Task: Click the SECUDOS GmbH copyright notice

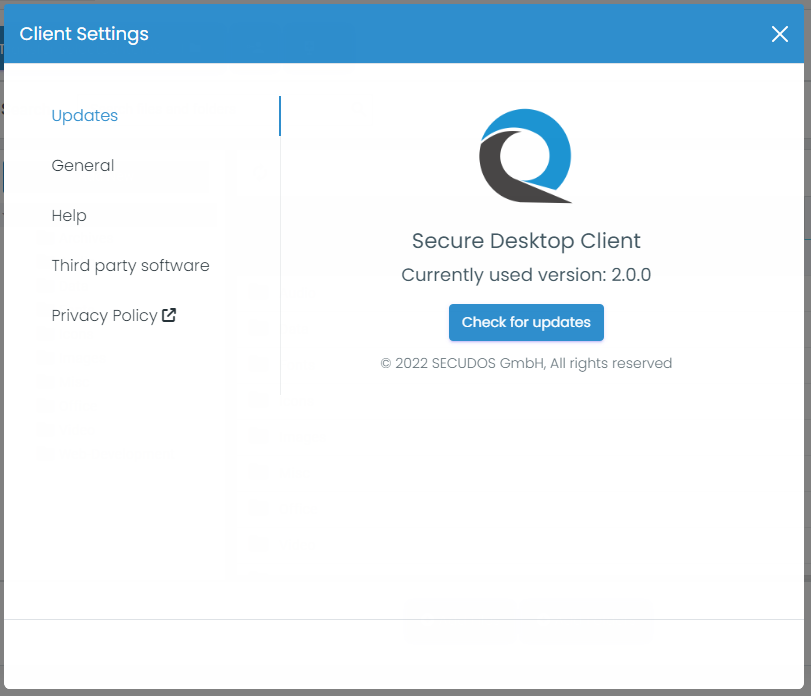Action: coord(526,363)
